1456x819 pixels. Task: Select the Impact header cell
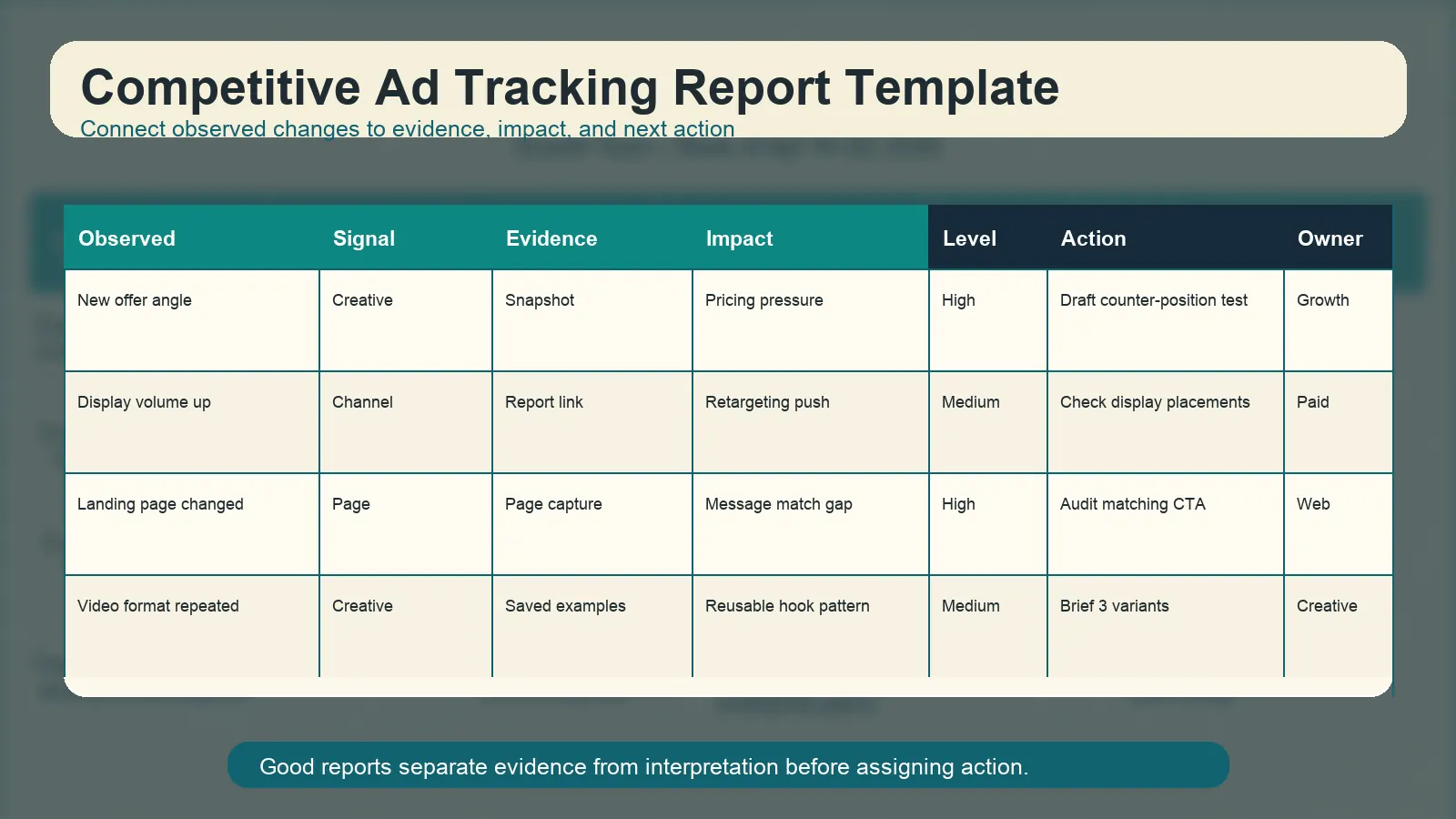pos(739,238)
